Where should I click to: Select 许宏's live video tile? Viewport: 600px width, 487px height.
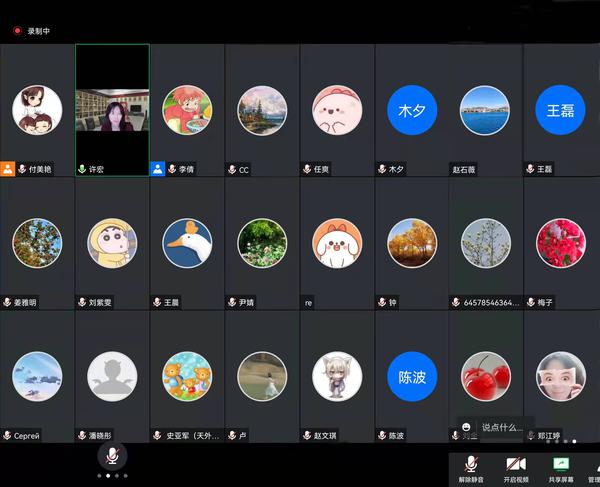112,110
